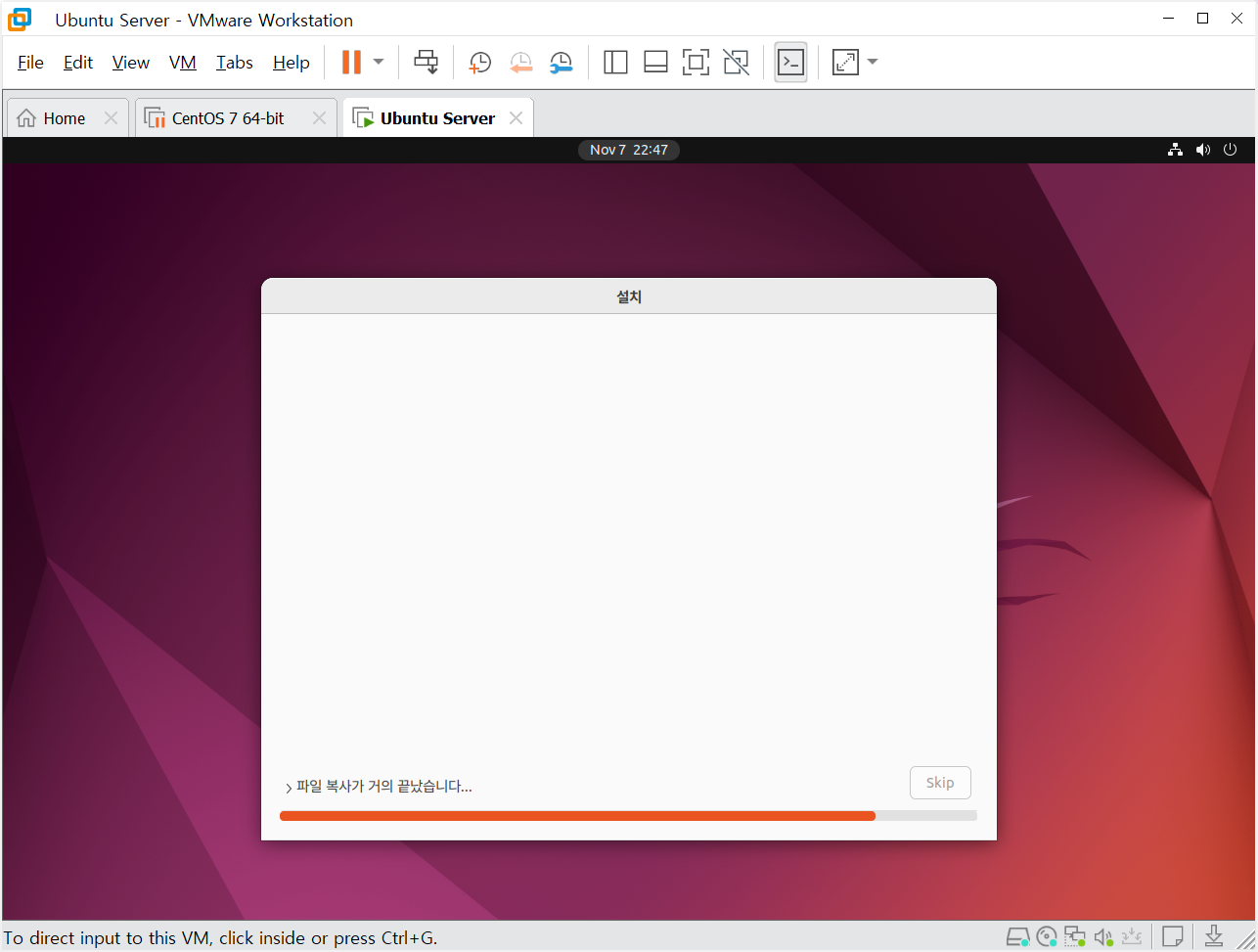Image resolution: width=1258 pixels, height=952 pixels.
Task: Open the File menu
Action: click(30, 63)
